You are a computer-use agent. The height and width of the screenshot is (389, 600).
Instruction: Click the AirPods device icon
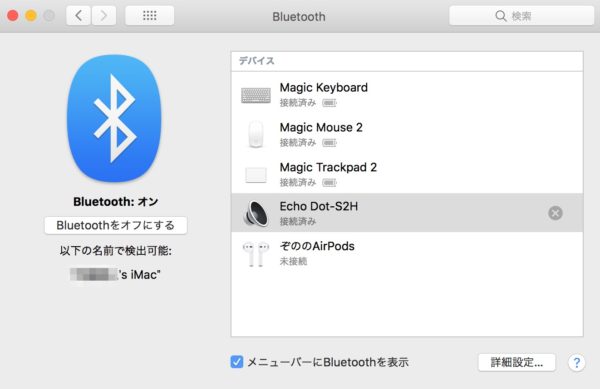coord(256,254)
